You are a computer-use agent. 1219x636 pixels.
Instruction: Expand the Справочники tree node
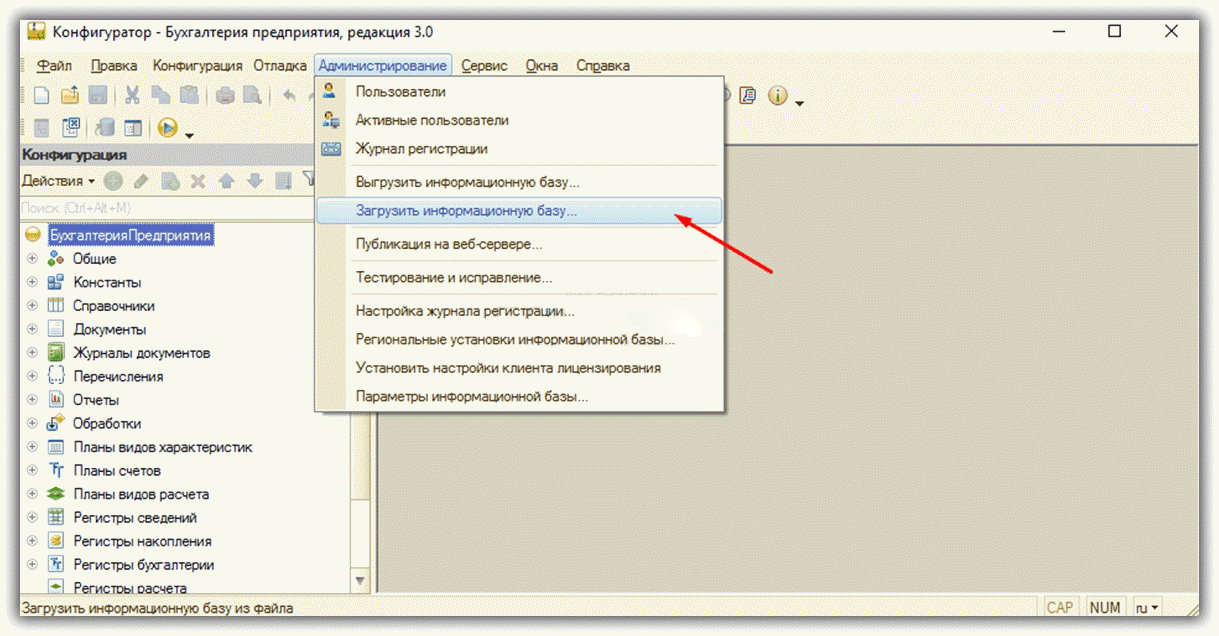click(32, 306)
